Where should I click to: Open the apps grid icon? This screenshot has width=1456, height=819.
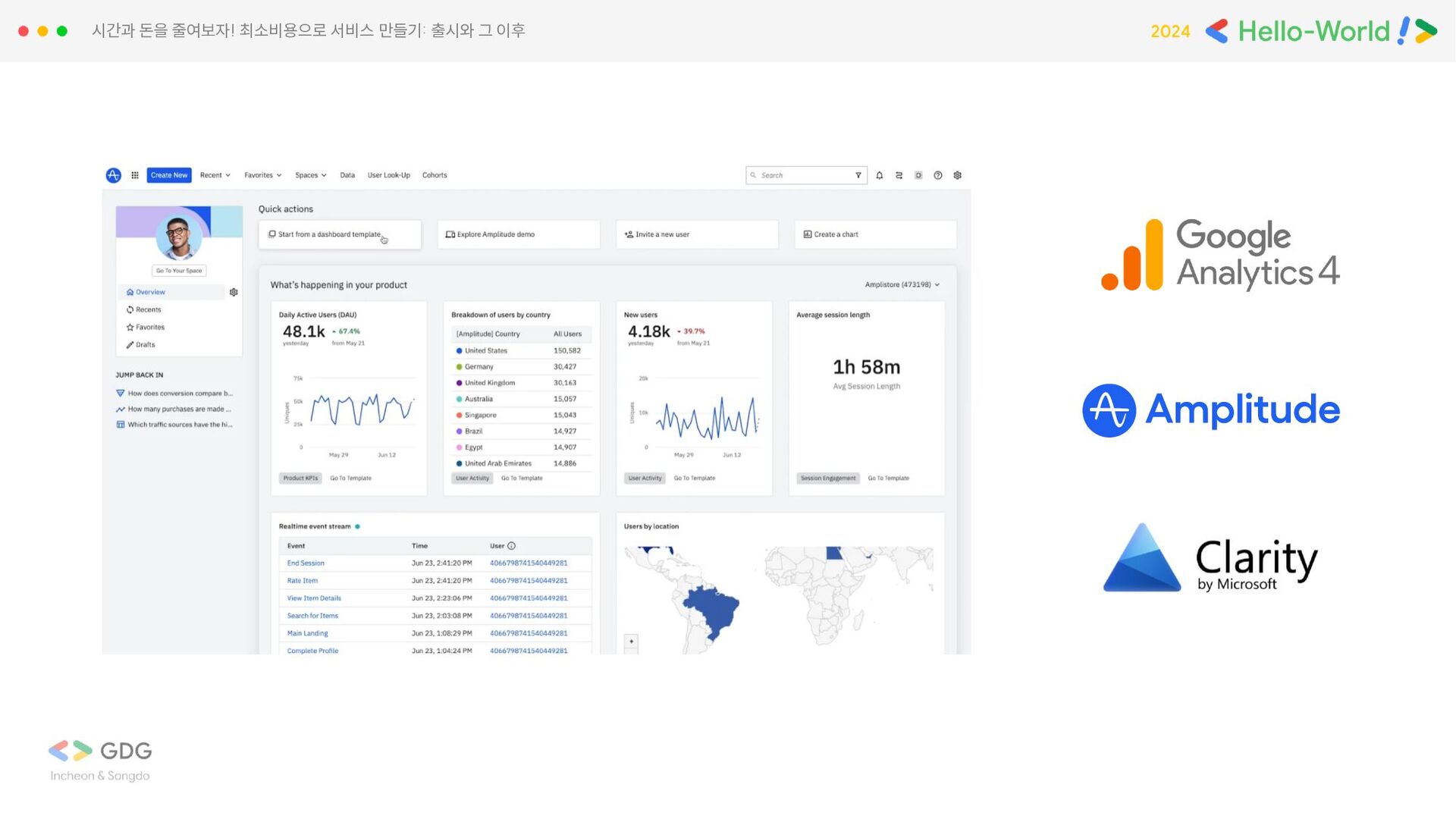[x=135, y=175]
